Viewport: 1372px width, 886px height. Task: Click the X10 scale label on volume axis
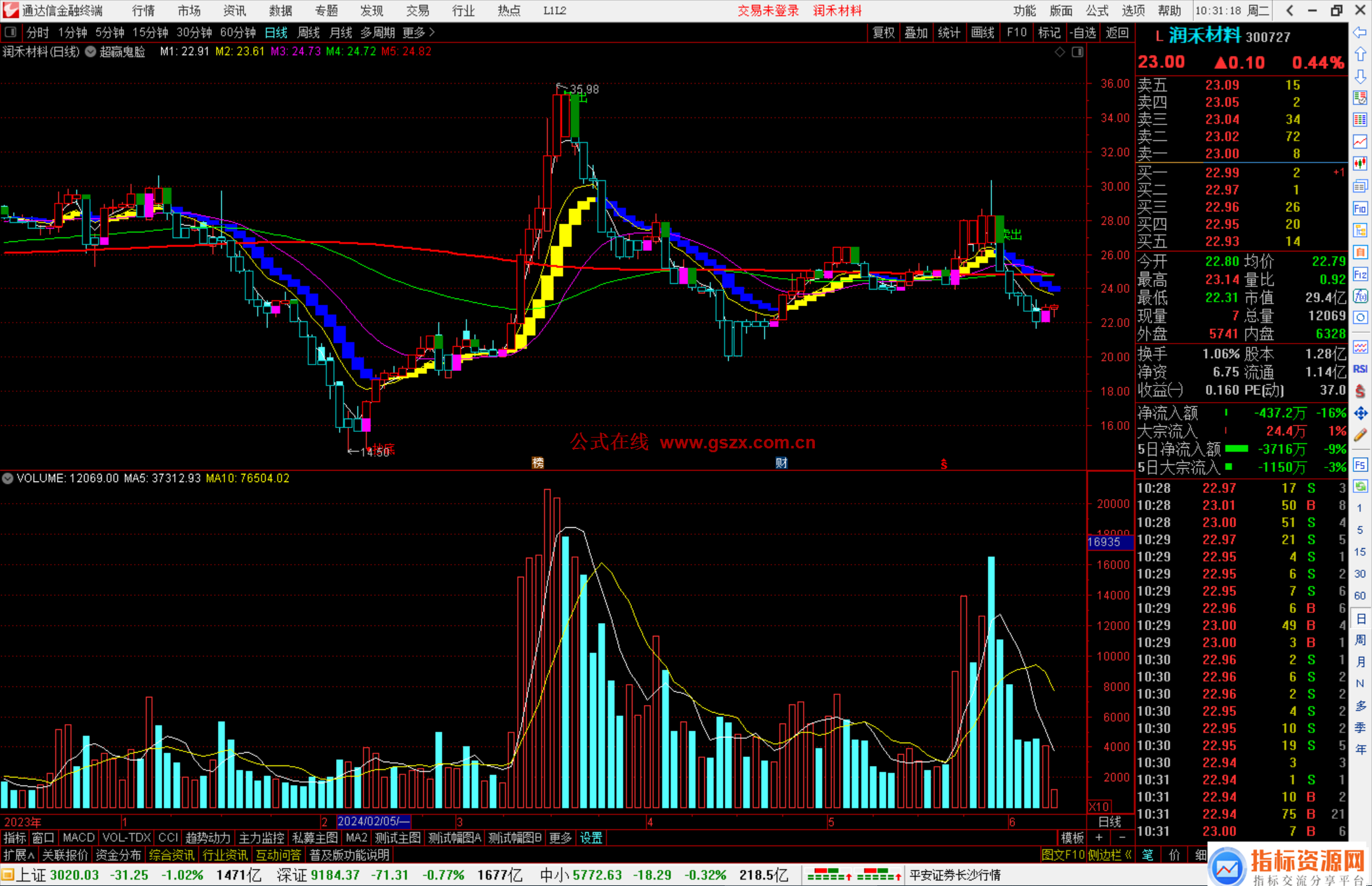tap(1099, 806)
